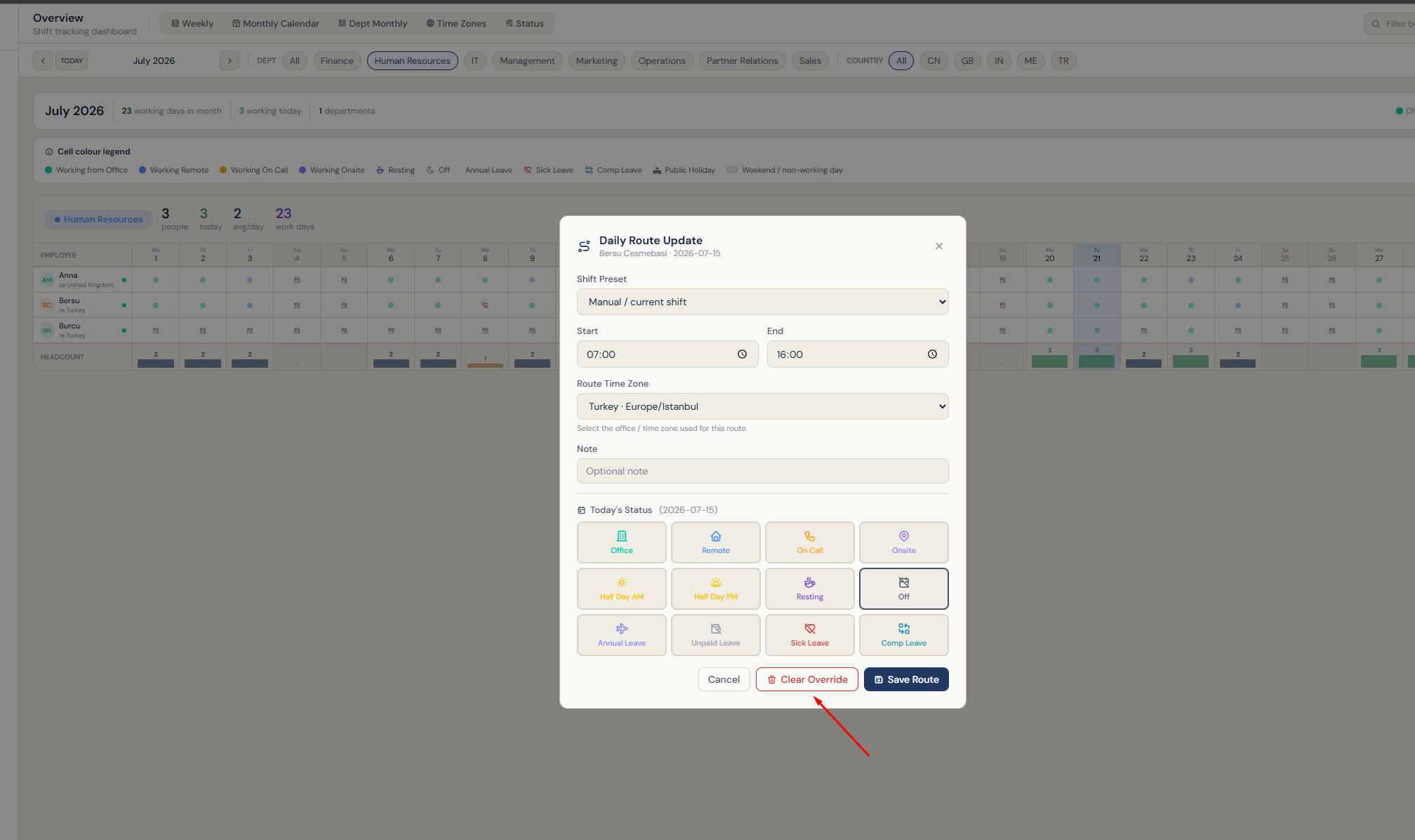Choose Half Day AM status
Screen dimensions: 1415x840
(x=621, y=588)
